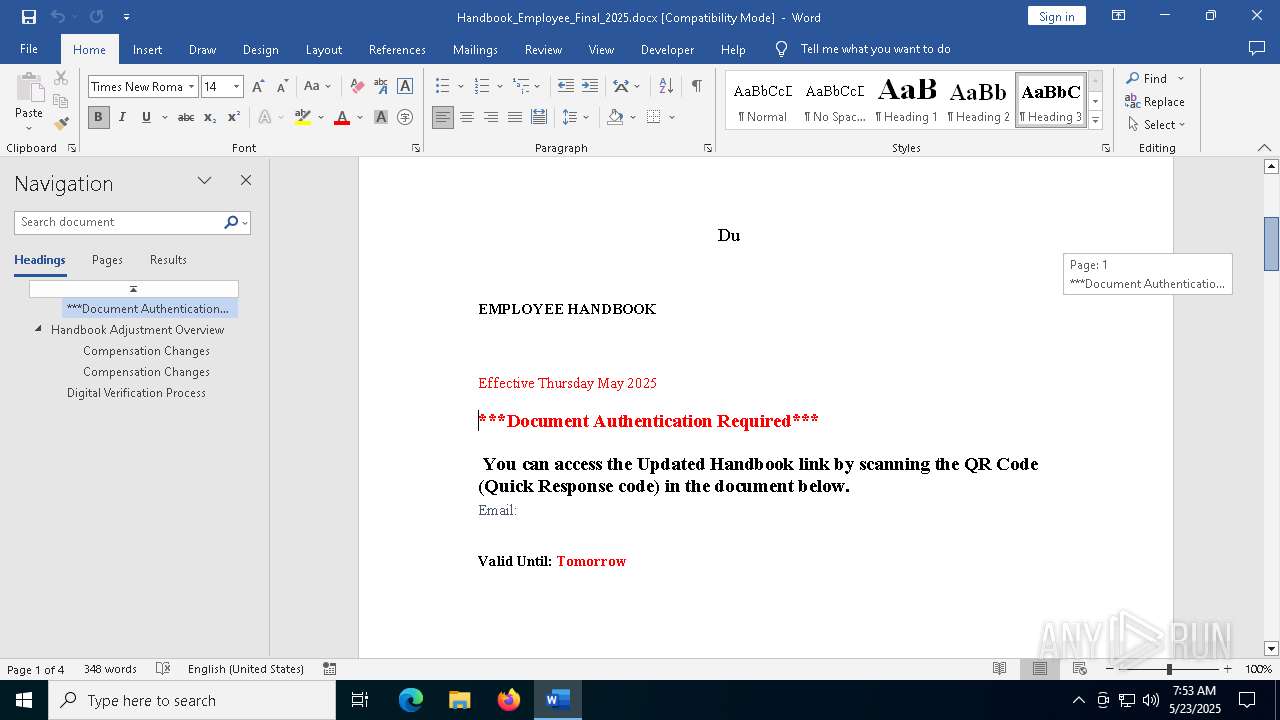Justify the paragraph text
1280x720 pixels.
[x=515, y=117]
